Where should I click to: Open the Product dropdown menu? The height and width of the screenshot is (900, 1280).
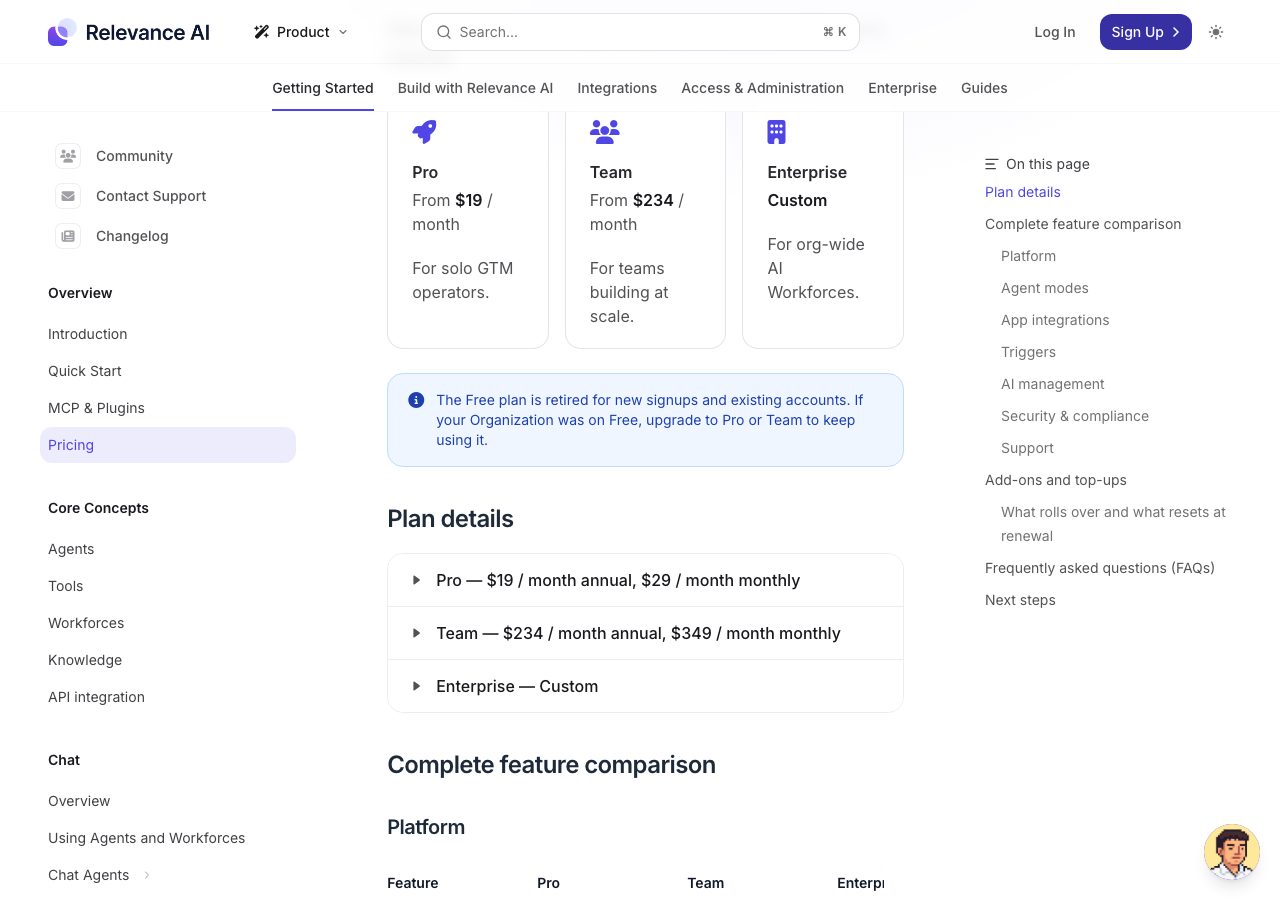click(301, 32)
